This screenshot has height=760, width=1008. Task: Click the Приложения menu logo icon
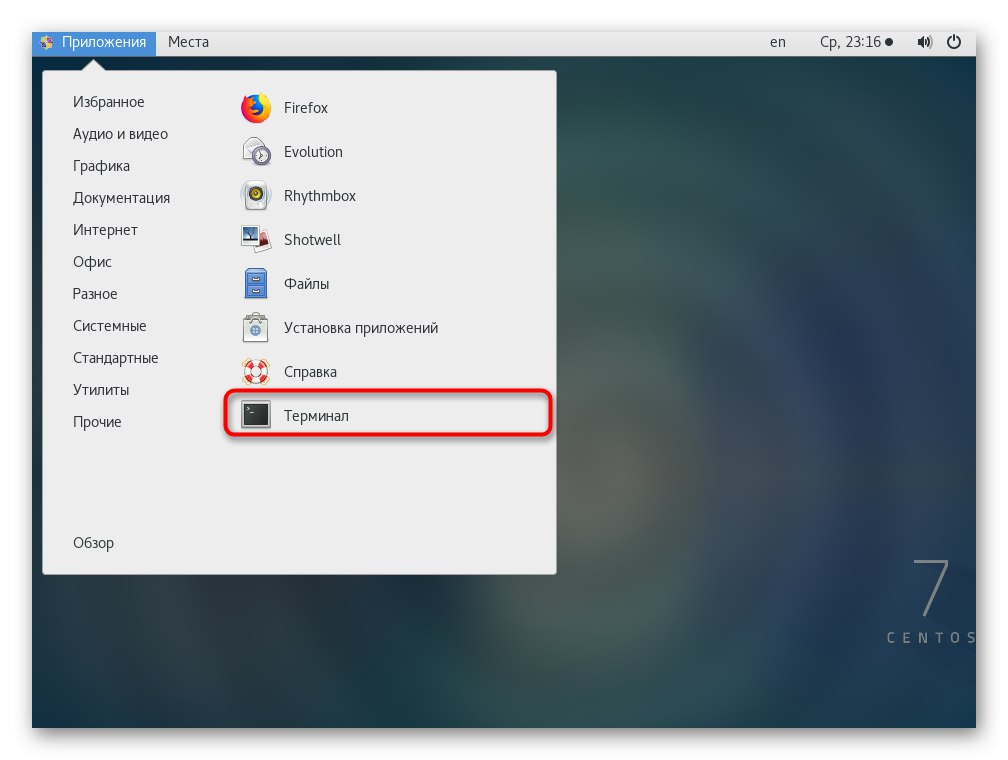pos(46,42)
